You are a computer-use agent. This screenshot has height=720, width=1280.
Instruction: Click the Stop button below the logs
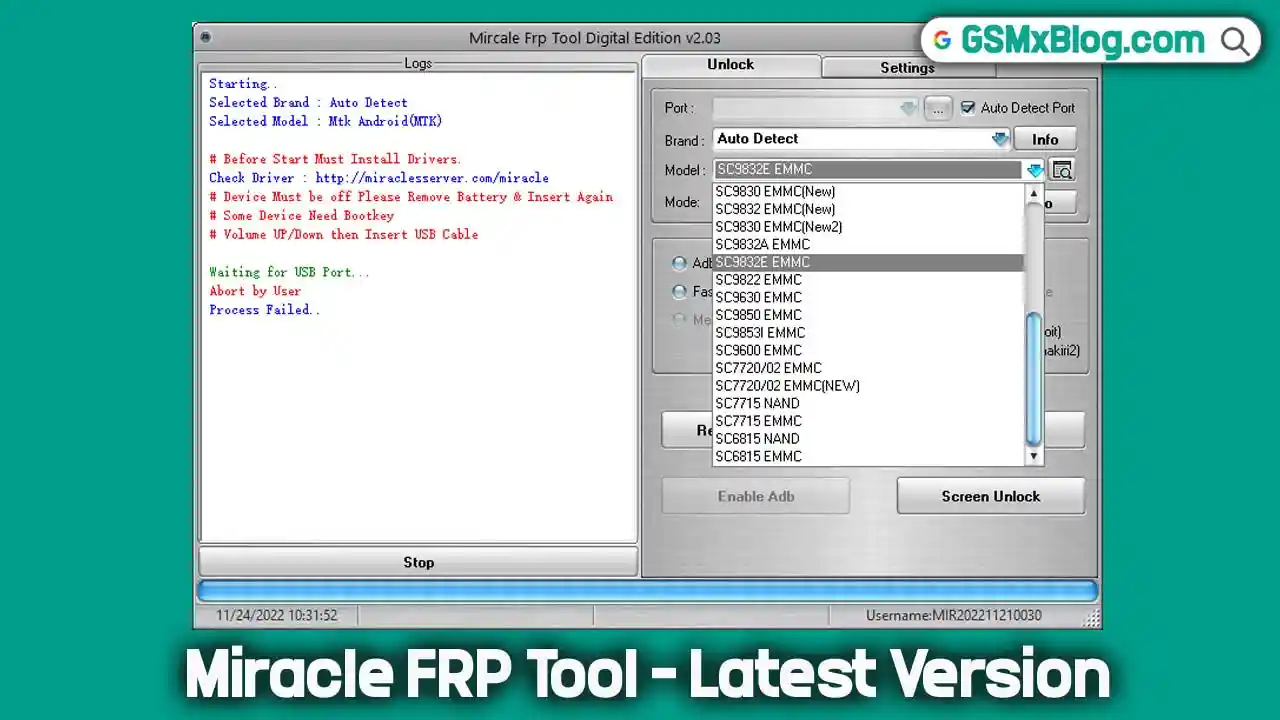[418, 562]
